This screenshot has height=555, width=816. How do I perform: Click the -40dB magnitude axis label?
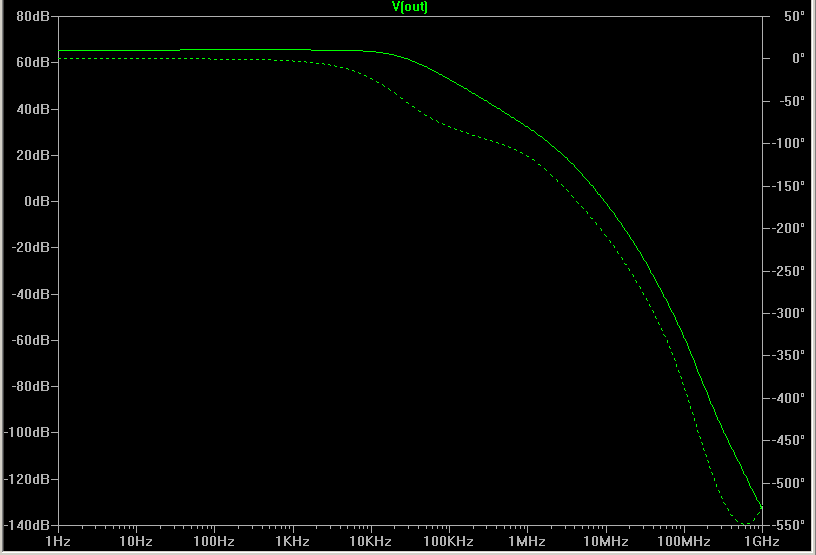[x=31, y=294]
